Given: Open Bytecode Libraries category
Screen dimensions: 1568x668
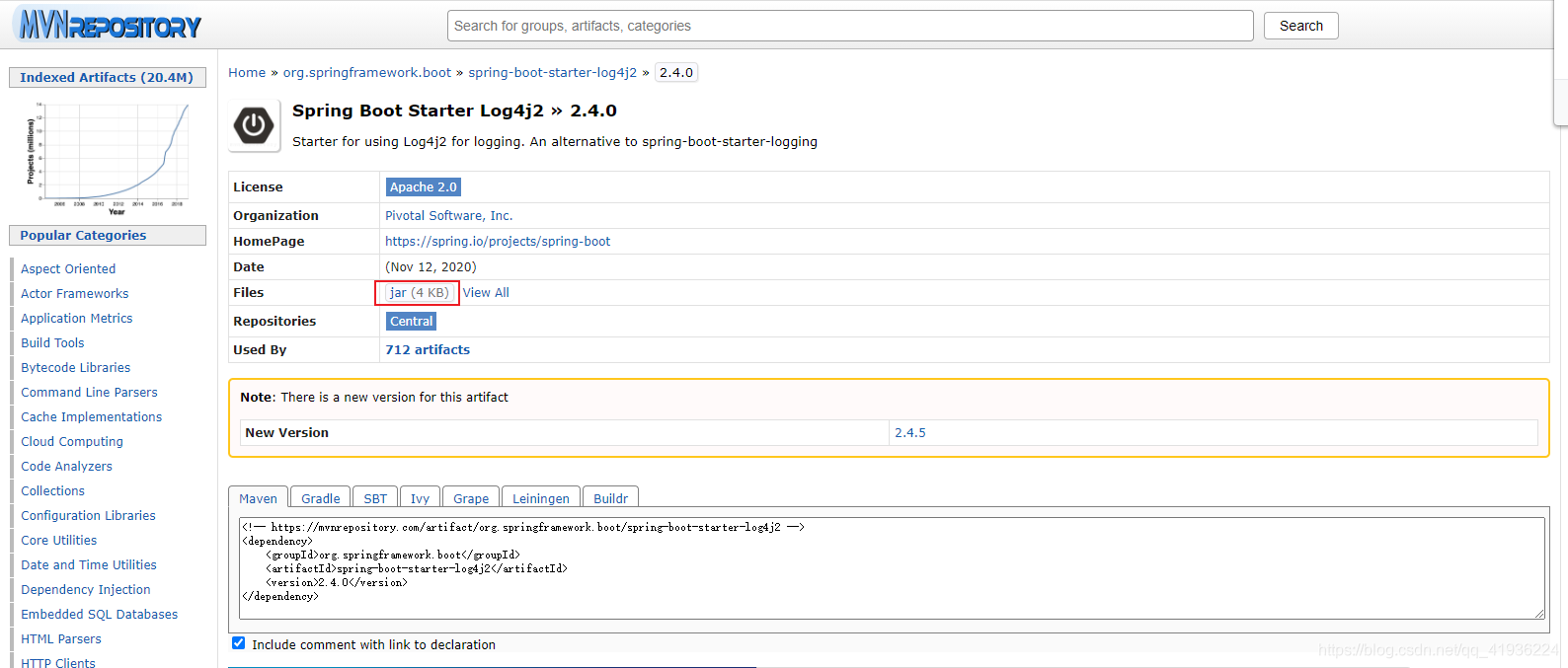Looking at the screenshot, I should point(76,367).
